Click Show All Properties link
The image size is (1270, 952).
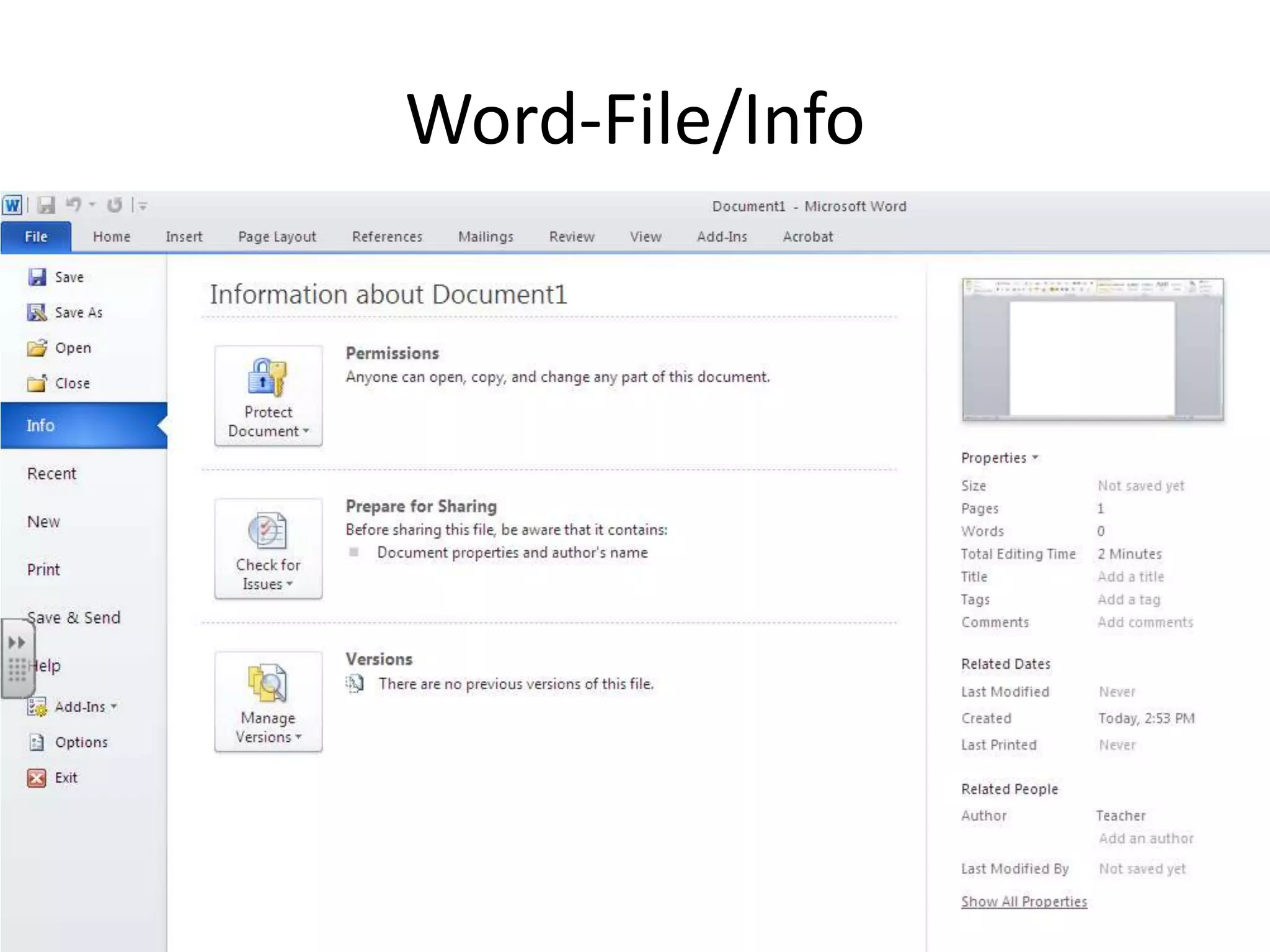click(1024, 902)
